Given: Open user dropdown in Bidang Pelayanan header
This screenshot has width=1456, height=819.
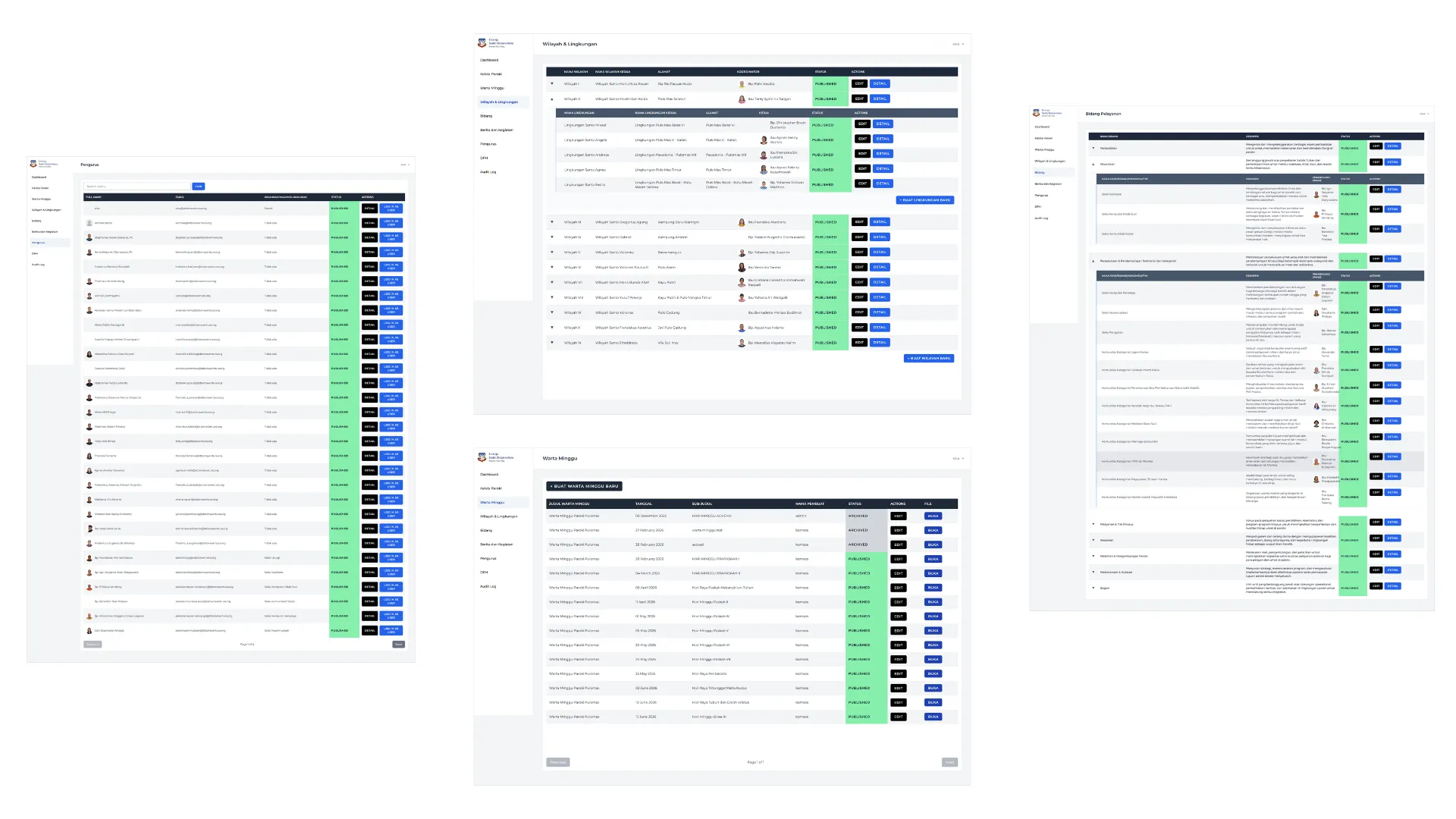Looking at the screenshot, I should click(1424, 114).
